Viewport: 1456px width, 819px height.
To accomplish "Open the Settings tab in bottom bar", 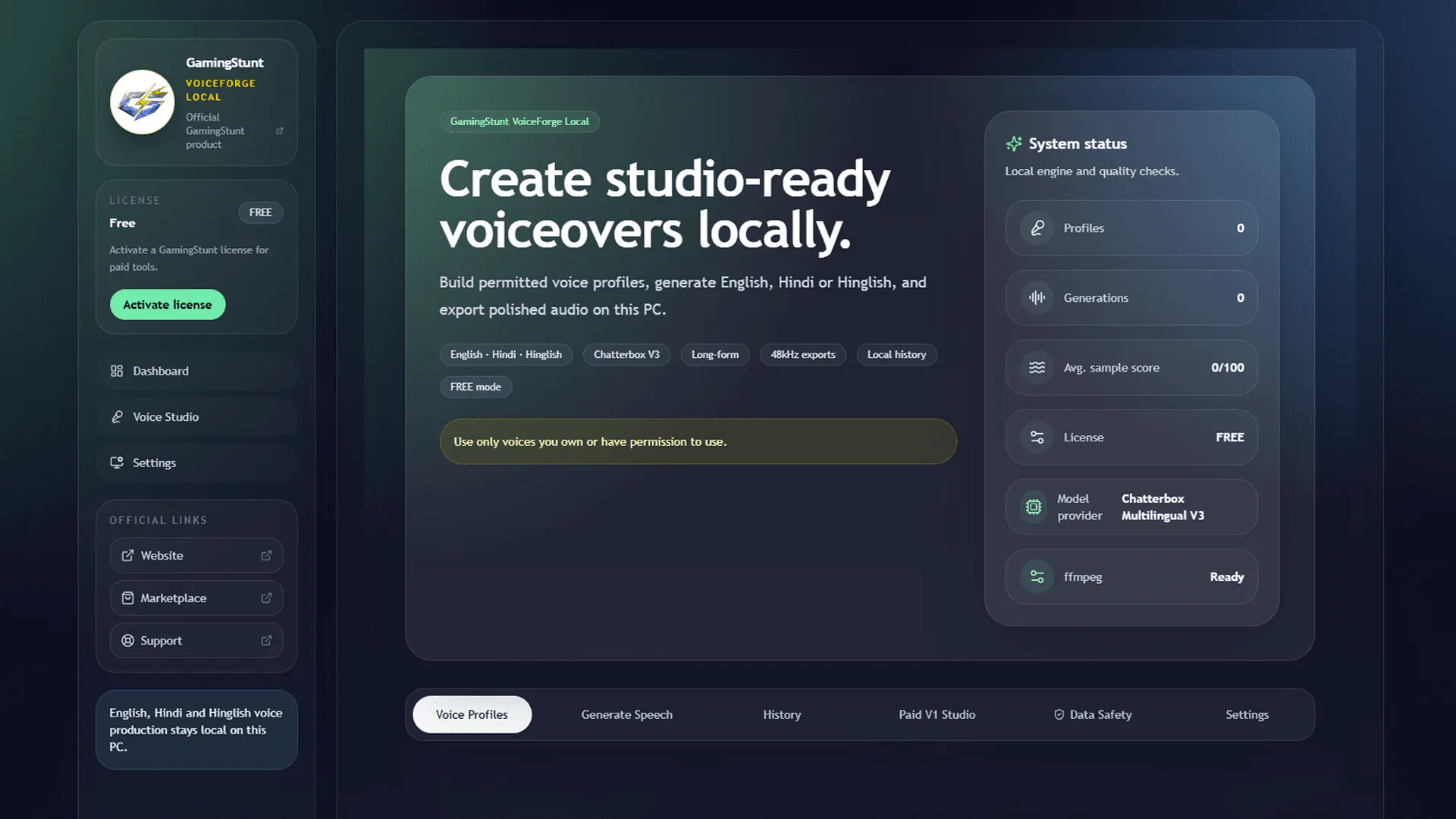I will [1247, 714].
